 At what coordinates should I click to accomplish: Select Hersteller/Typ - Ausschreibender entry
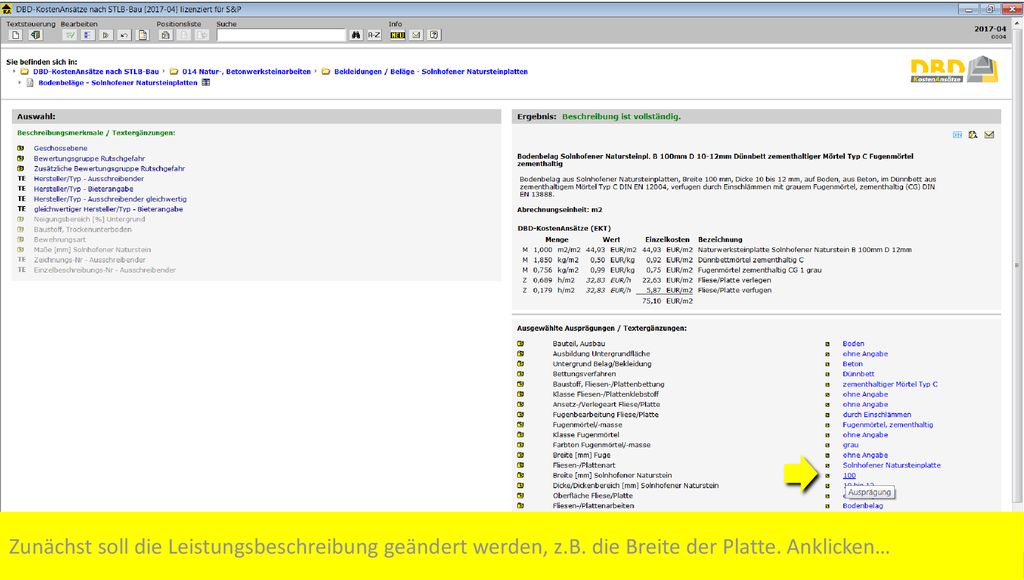tap(89, 179)
